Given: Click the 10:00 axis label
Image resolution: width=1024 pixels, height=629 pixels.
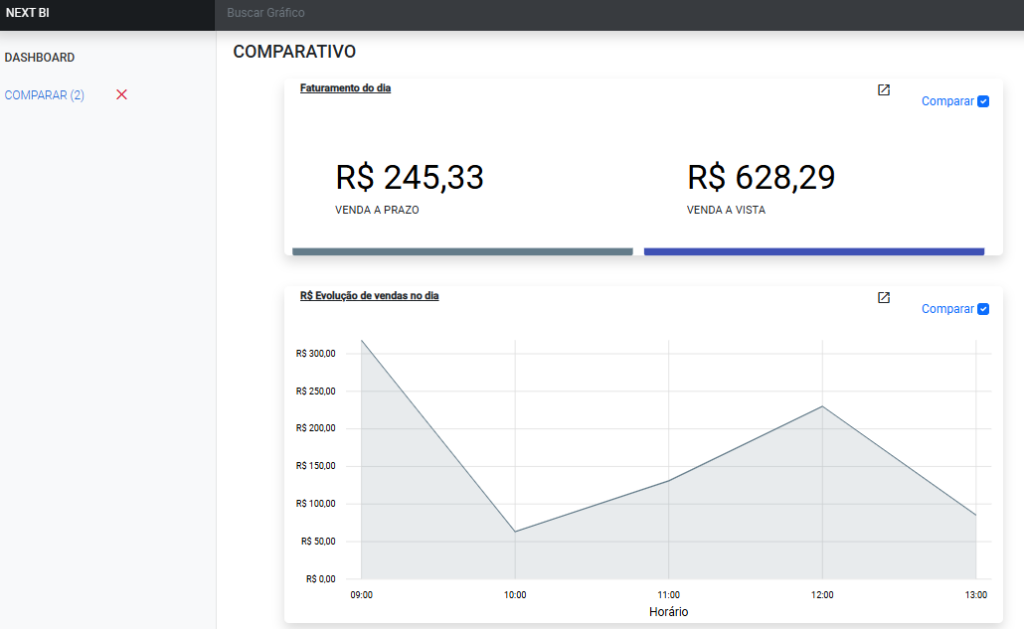Looking at the screenshot, I should coord(515,595).
